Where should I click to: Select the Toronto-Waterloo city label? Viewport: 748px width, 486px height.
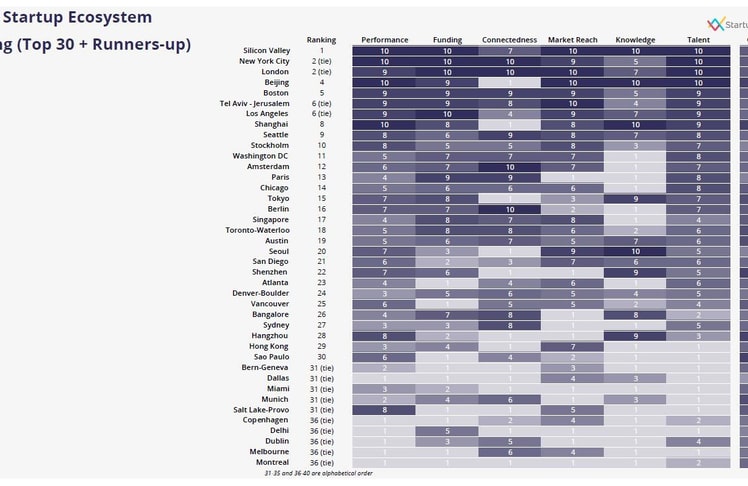point(256,230)
